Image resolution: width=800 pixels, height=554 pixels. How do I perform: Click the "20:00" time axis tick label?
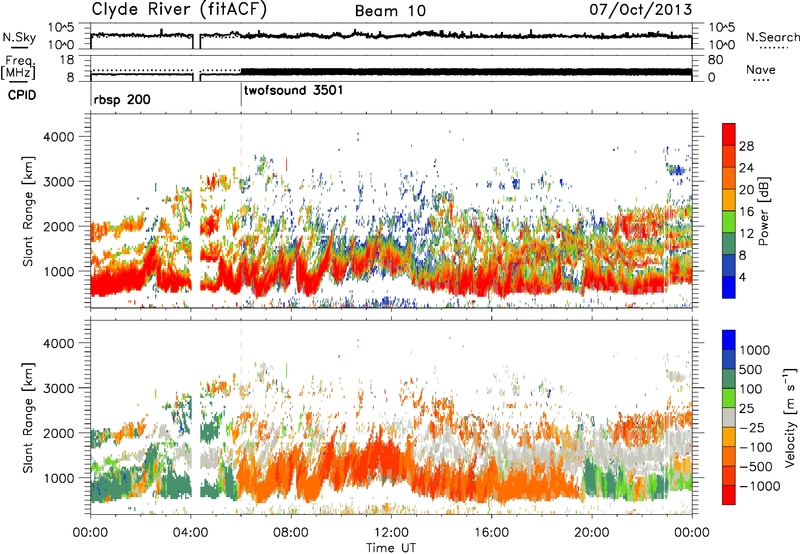point(592,533)
